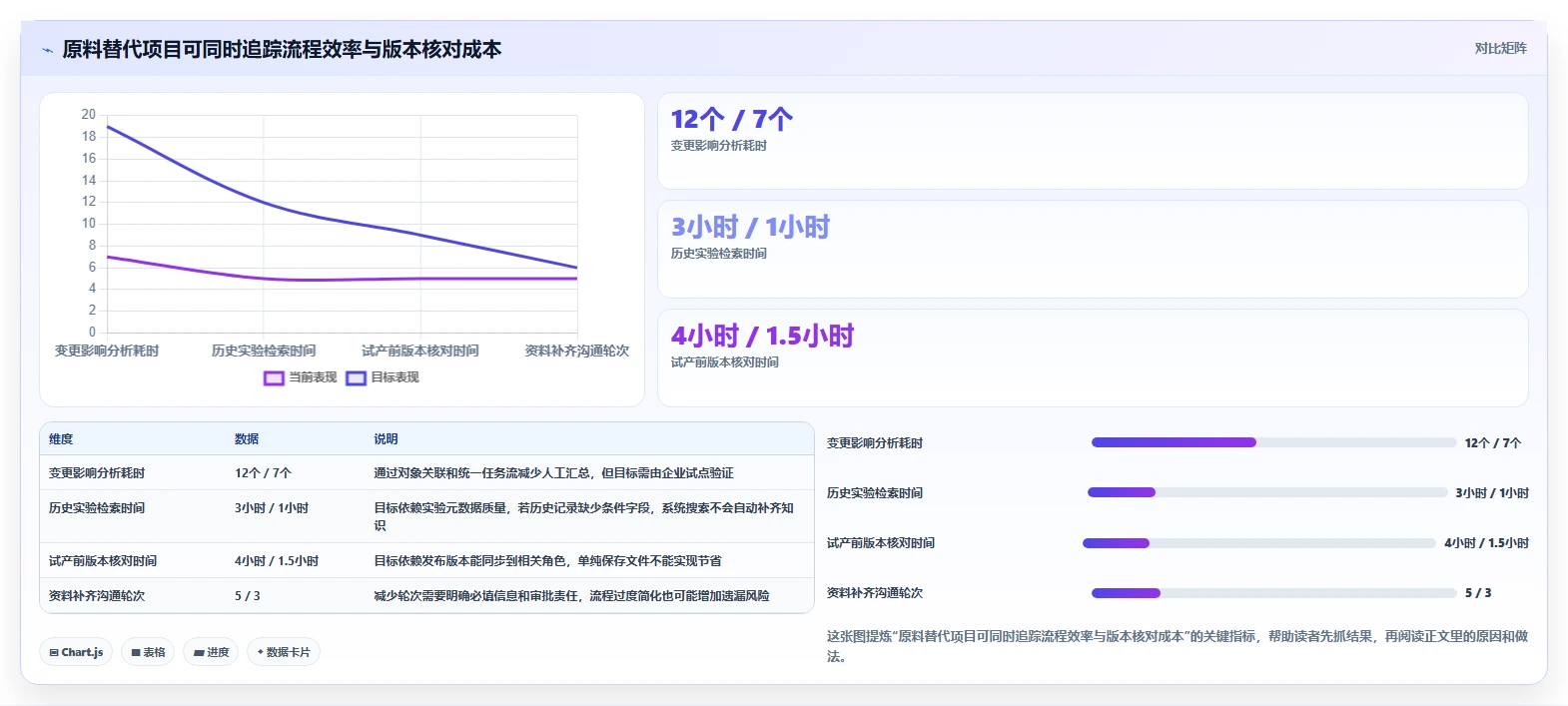Toggle the 目标表现 legend swatch

coord(356,378)
